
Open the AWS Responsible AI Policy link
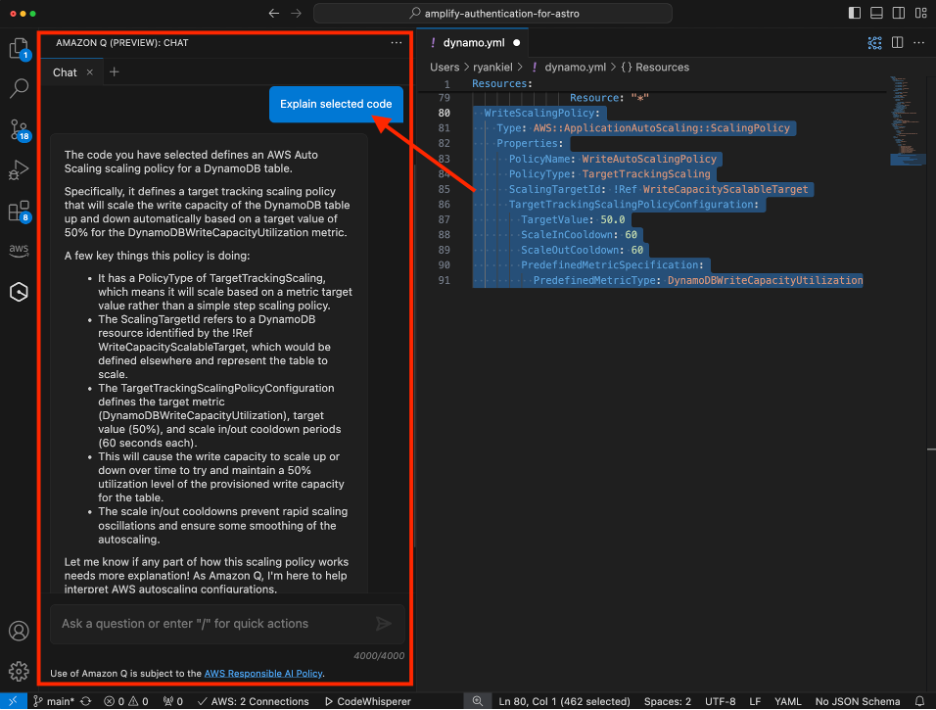pyautogui.click(x=265, y=674)
